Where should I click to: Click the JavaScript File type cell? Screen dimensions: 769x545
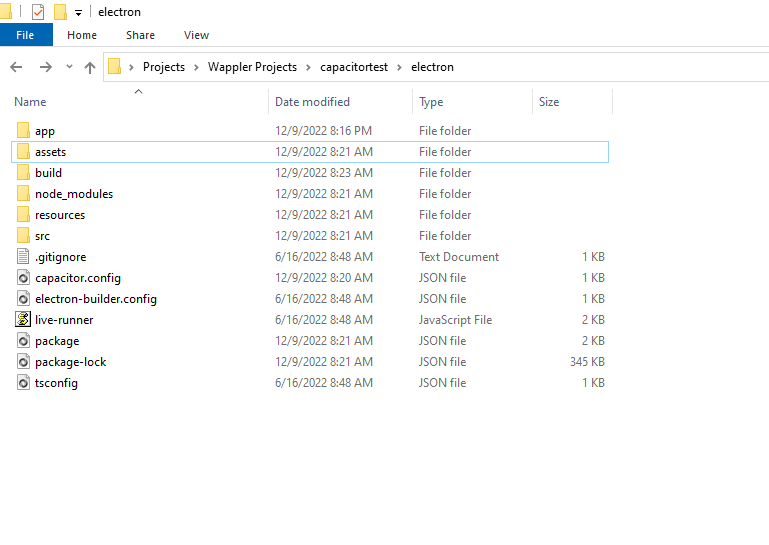coord(455,320)
